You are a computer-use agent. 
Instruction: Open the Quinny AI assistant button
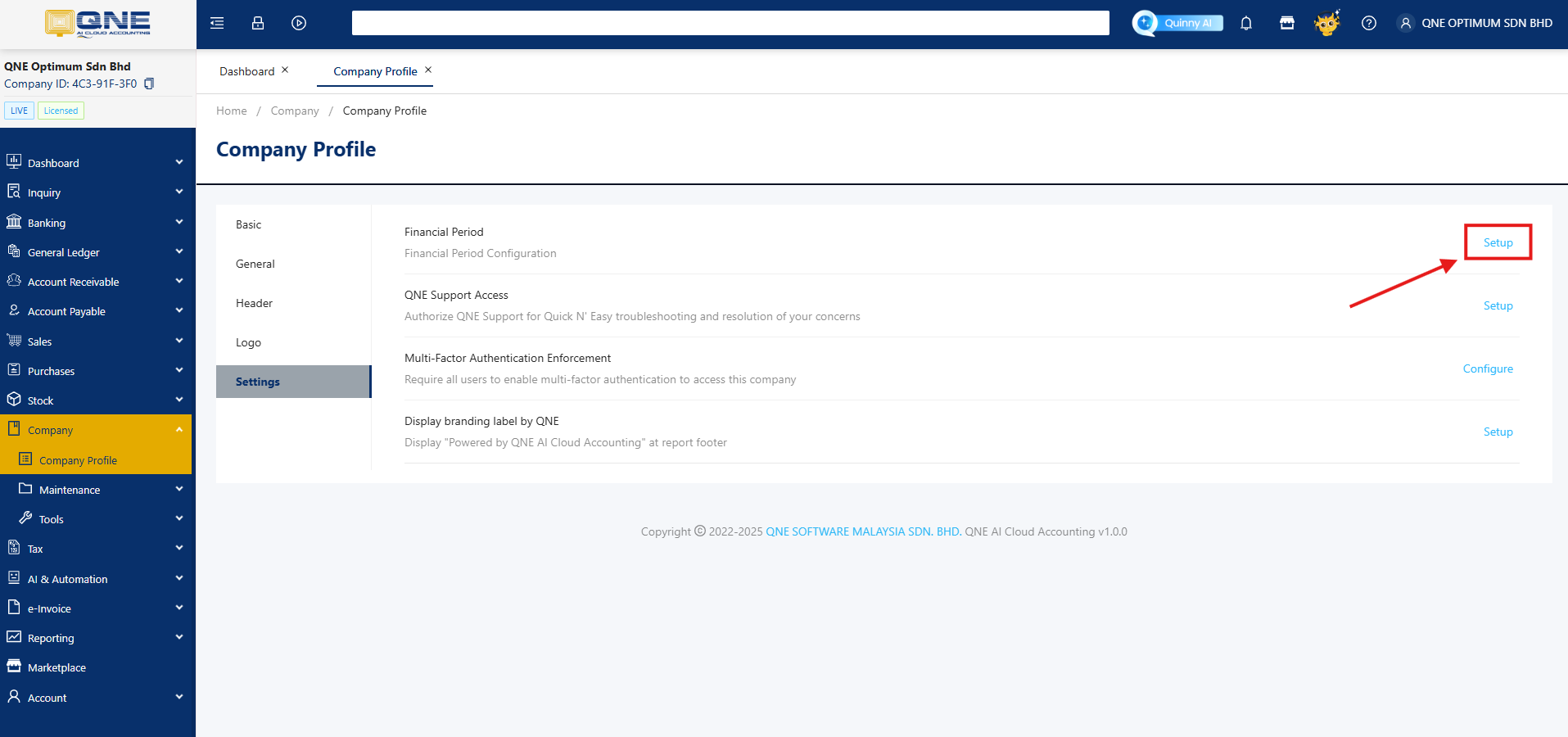(x=1177, y=23)
